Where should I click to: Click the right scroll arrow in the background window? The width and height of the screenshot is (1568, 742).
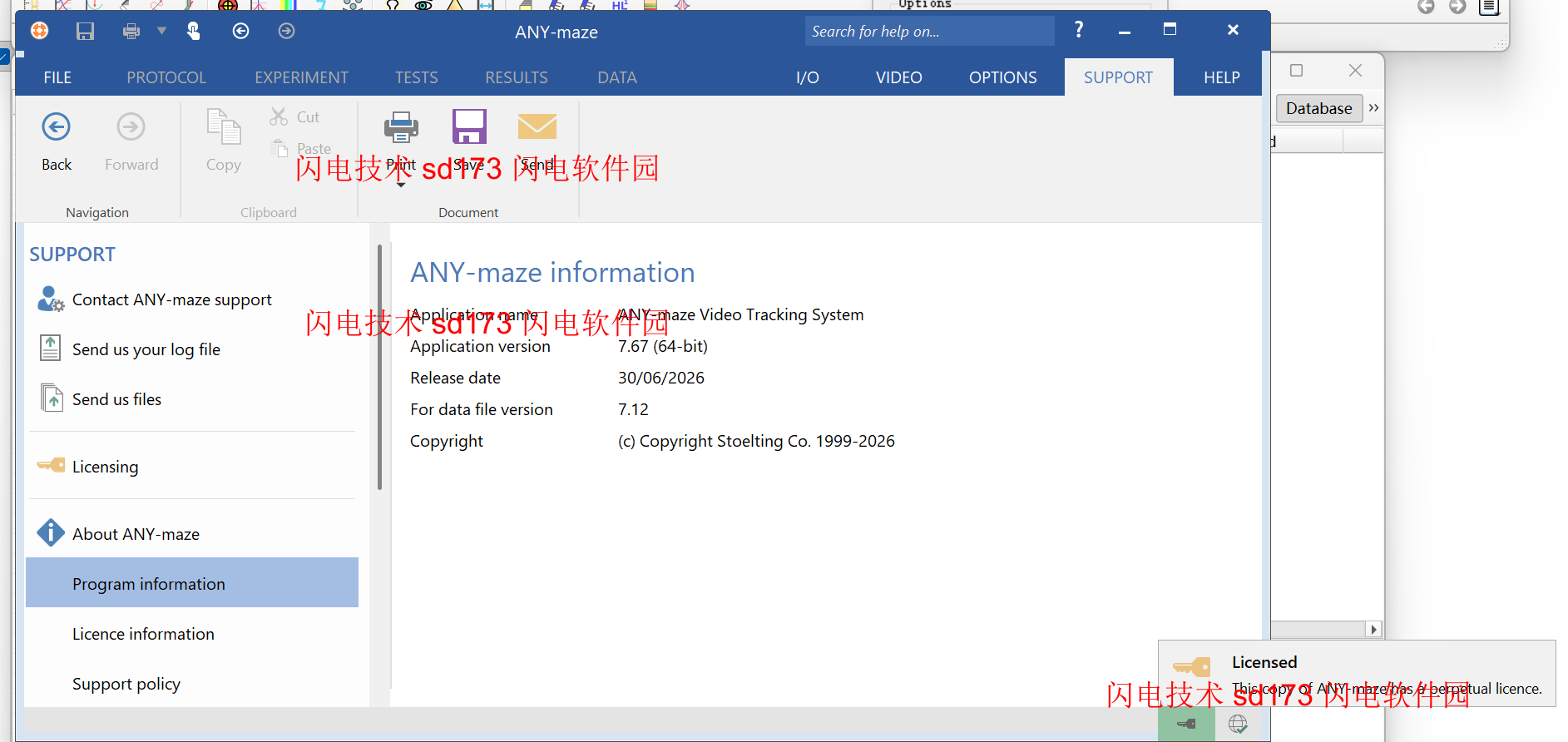1374,630
